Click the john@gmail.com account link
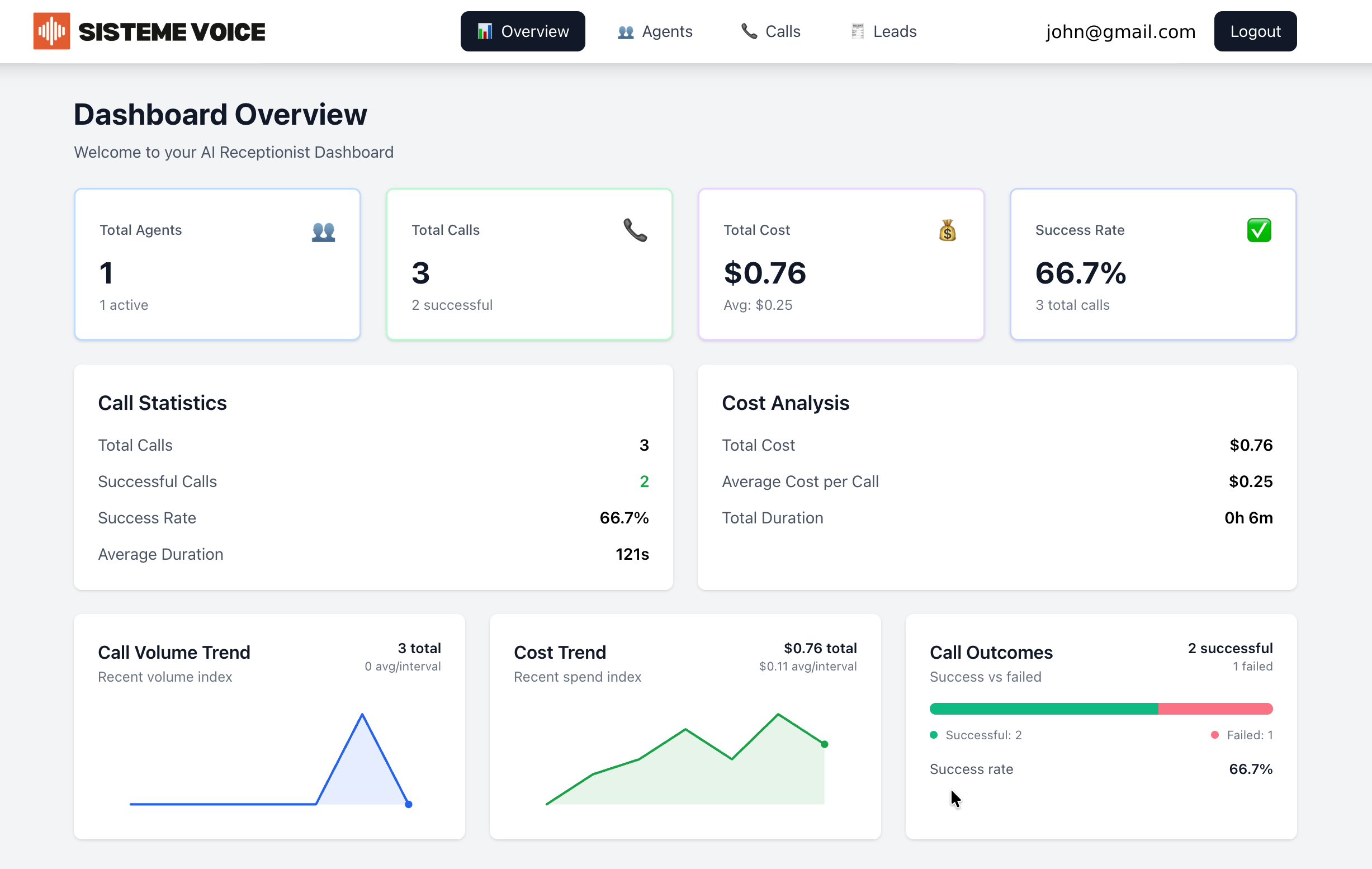 click(x=1120, y=31)
